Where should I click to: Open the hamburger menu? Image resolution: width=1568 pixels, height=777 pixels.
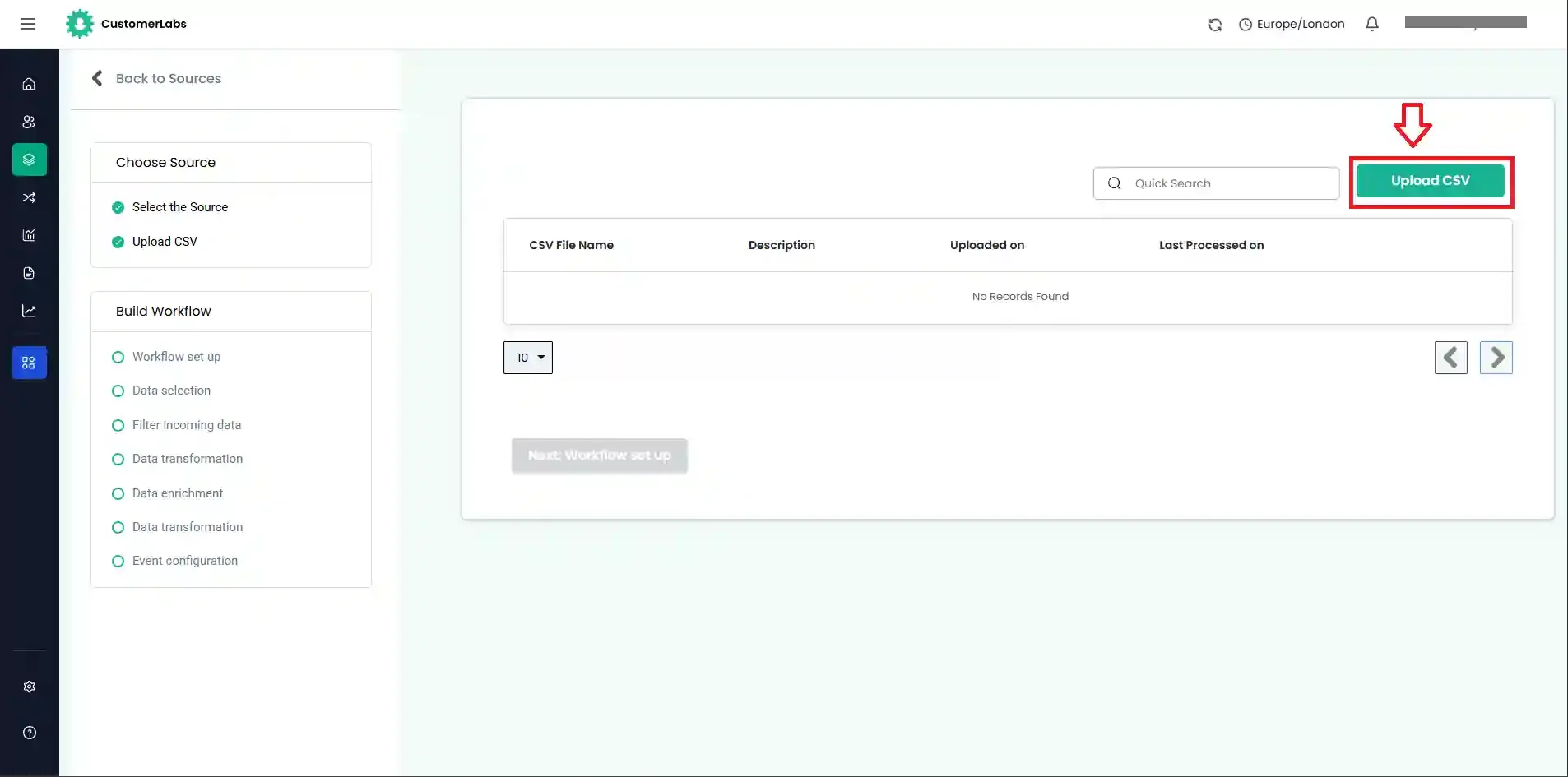coord(28,24)
